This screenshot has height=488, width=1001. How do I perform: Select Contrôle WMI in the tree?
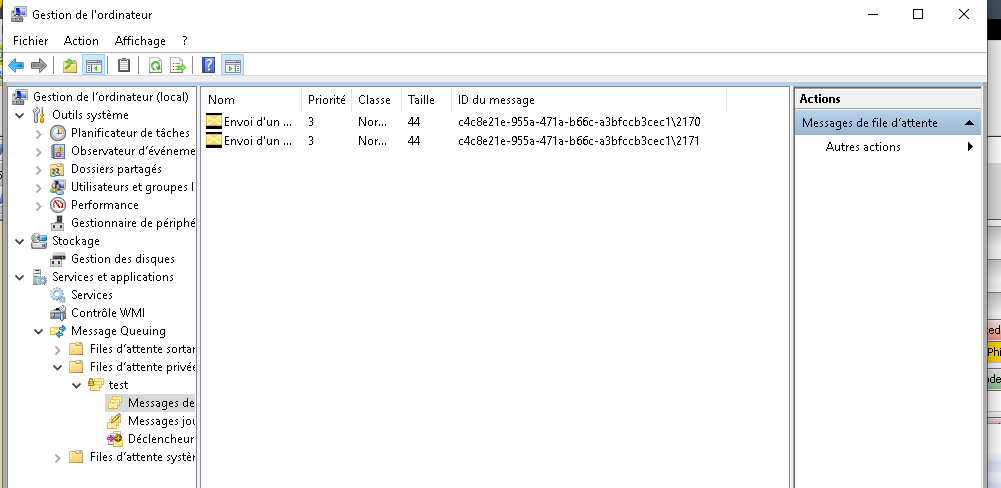[x=107, y=313]
